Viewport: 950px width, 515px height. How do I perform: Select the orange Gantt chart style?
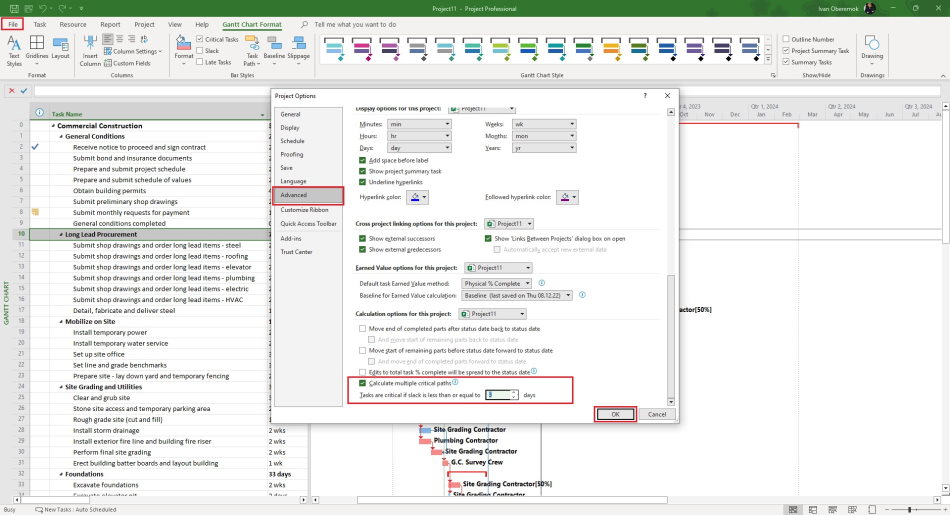pos(611,49)
